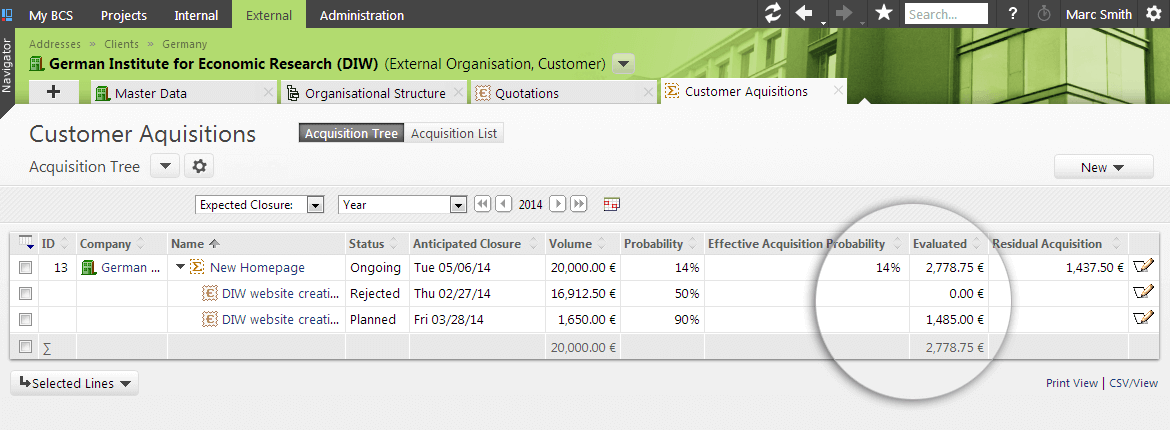Go to Addresses breadcrumb link
This screenshot has height=430, width=1170.
(54, 44)
